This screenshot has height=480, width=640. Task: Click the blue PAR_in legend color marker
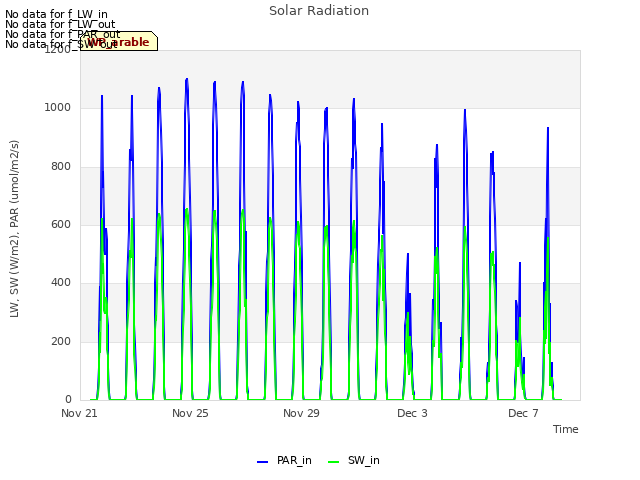click(262, 462)
